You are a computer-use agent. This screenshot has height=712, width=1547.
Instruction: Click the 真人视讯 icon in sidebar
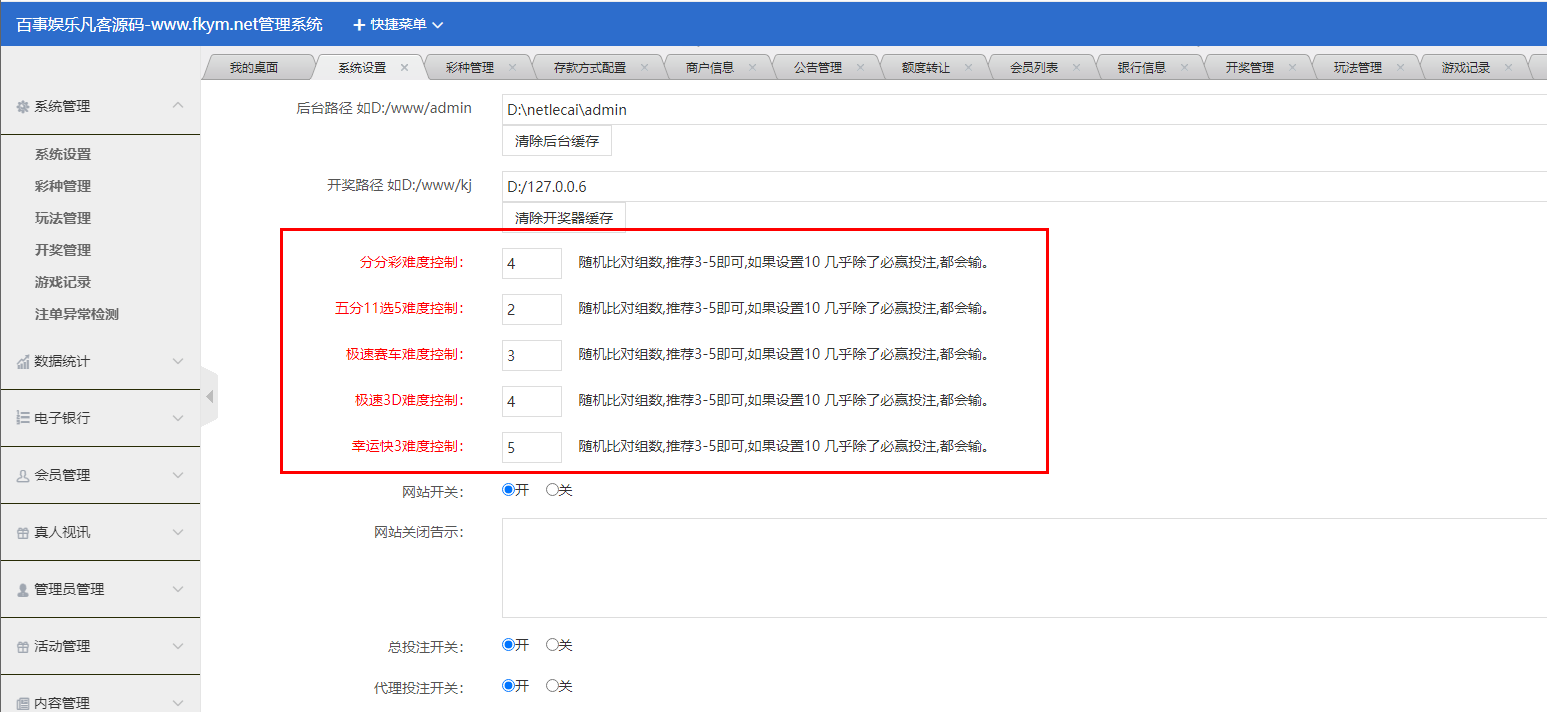click(24, 532)
